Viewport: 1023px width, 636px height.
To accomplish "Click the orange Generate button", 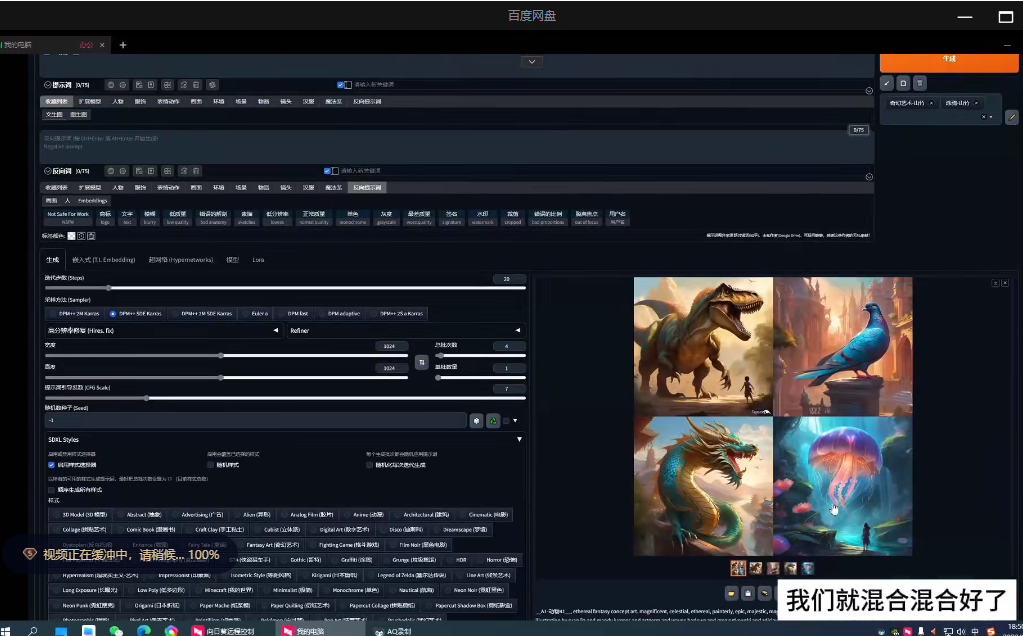I will [x=949, y=62].
